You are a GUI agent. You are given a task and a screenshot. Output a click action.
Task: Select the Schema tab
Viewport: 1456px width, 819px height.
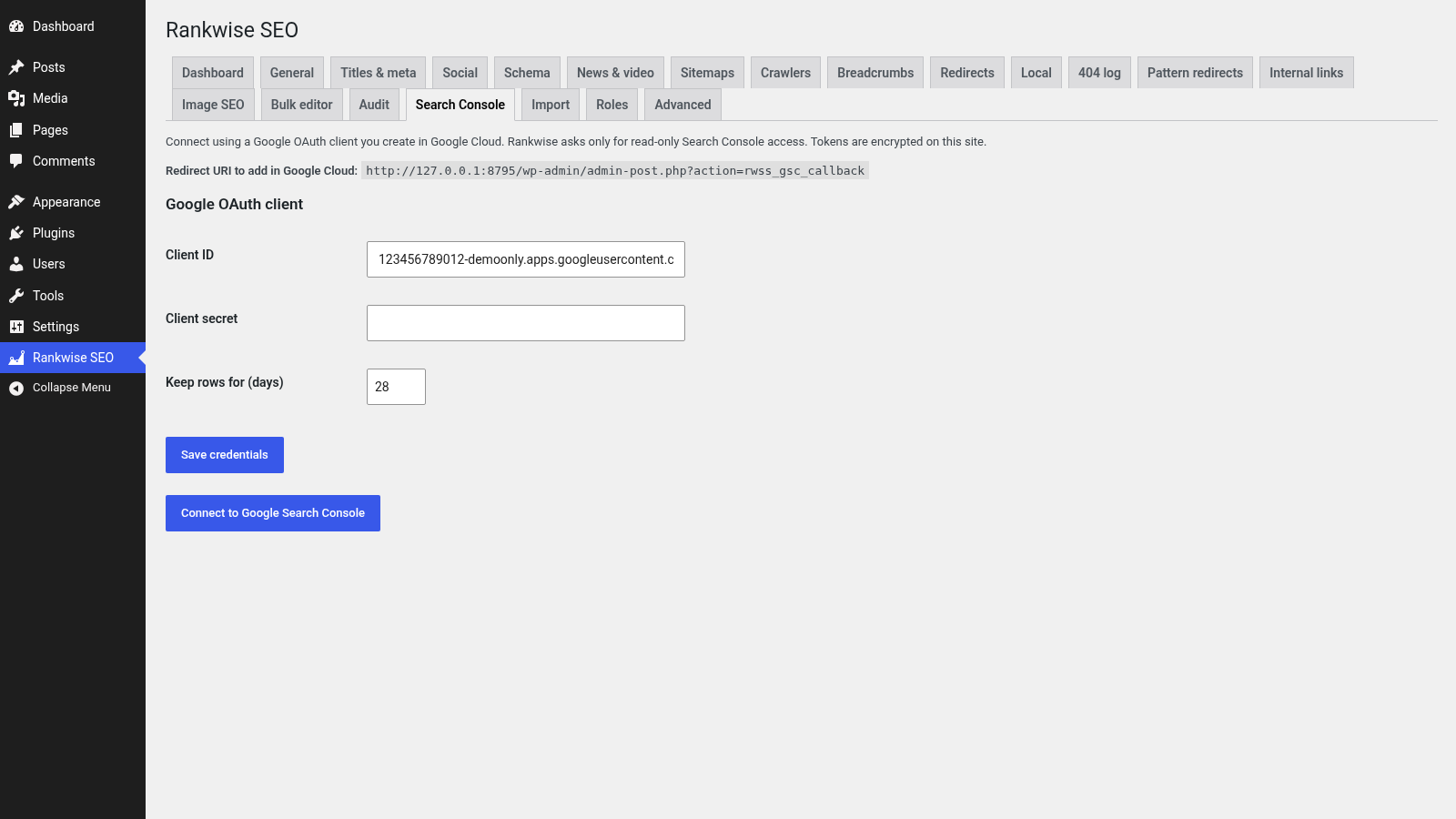[527, 73]
